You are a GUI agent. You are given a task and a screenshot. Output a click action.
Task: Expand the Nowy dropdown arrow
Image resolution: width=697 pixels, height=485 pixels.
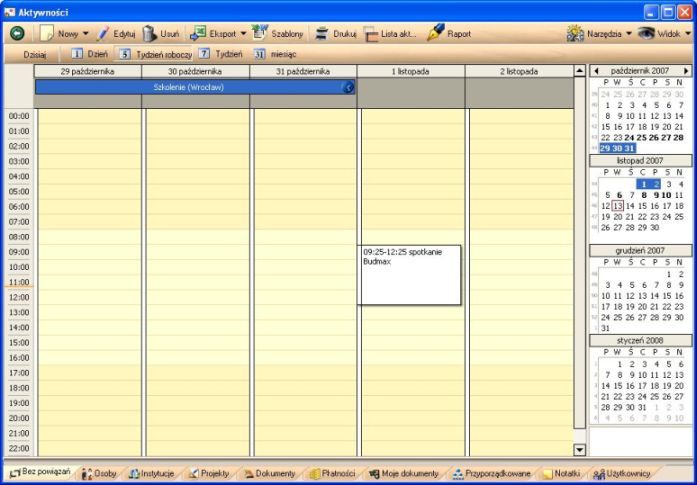(x=85, y=34)
